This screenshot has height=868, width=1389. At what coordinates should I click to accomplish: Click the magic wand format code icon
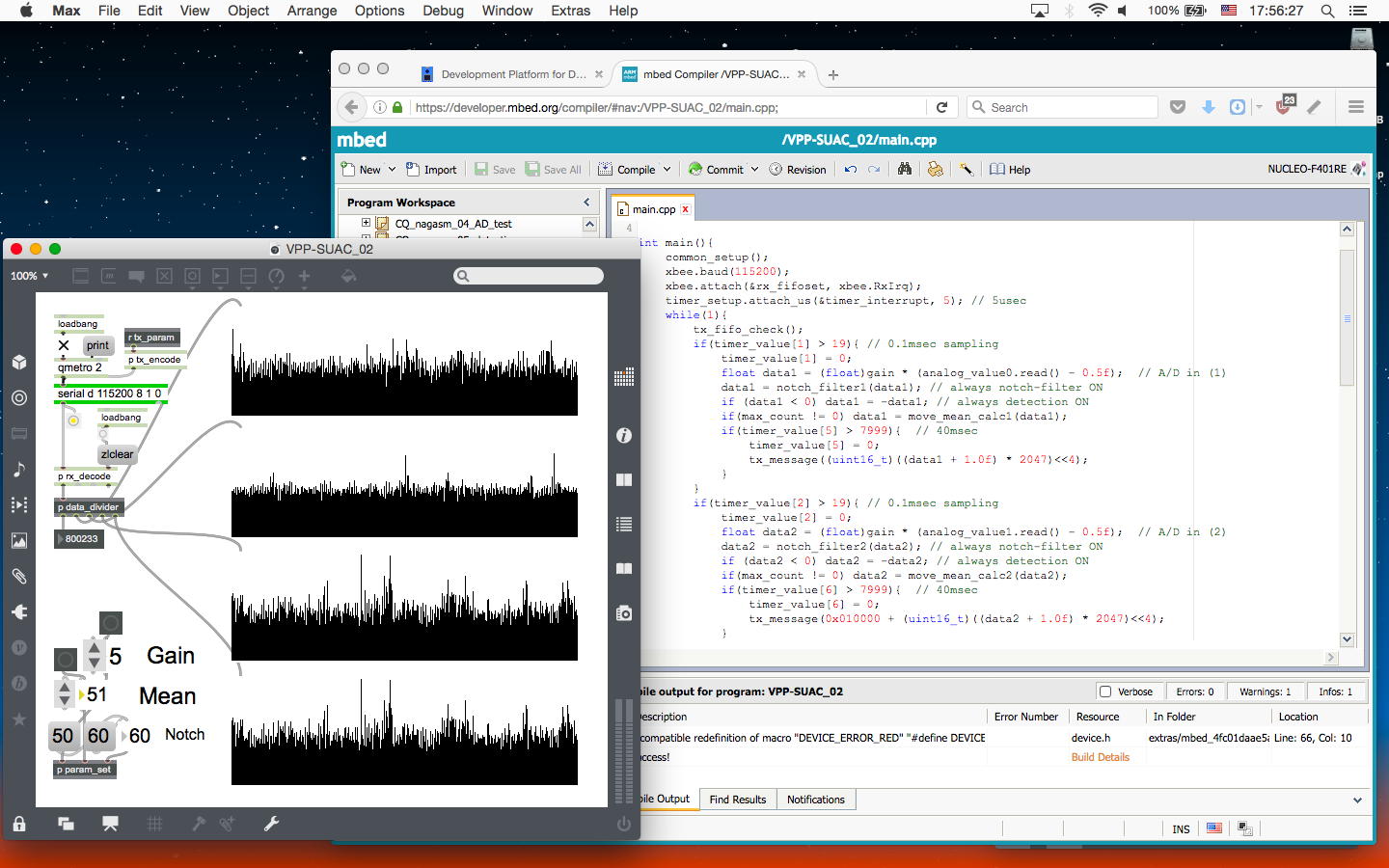coord(966,169)
